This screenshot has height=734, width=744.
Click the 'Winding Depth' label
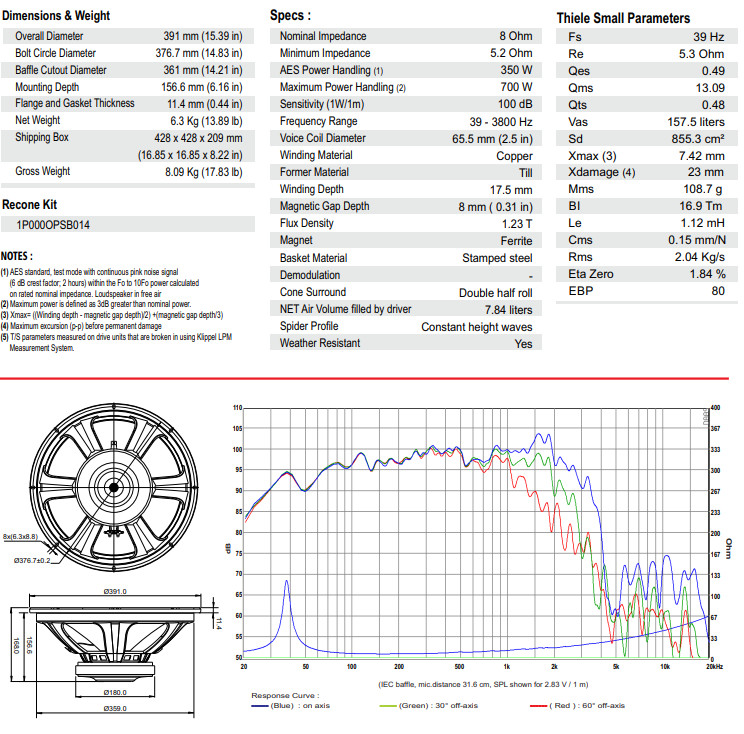click(x=312, y=189)
